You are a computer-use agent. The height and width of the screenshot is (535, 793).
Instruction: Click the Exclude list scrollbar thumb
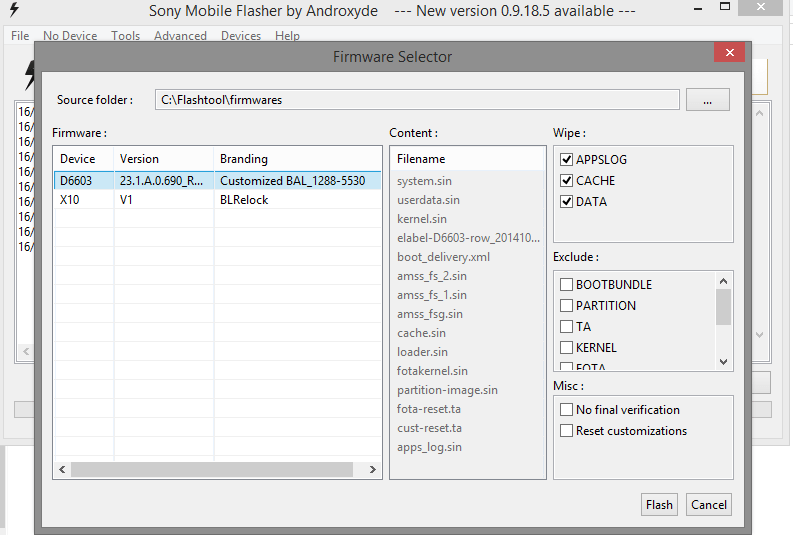(723, 306)
